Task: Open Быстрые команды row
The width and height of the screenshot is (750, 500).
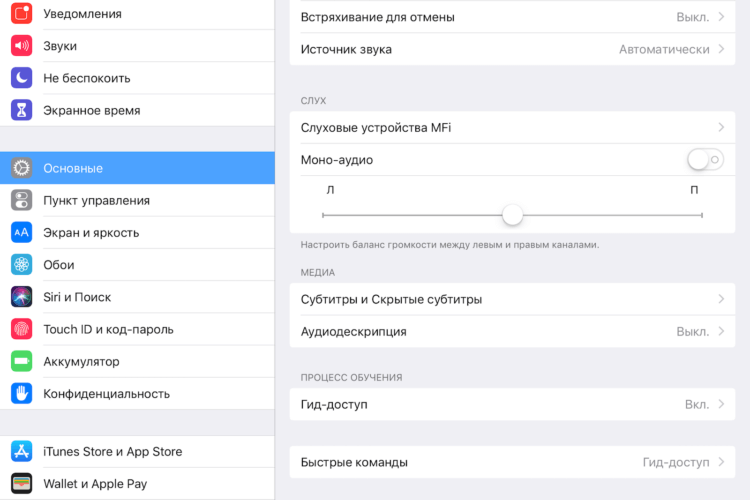Action: coord(512,462)
